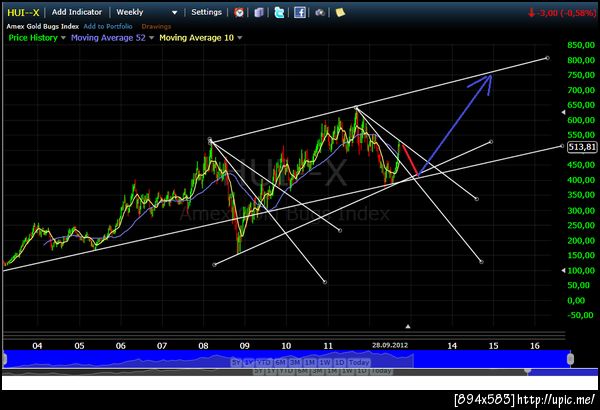Screen dimensions: 600x410
Task: Click the 04 year label on time axis
Action: [37, 346]
